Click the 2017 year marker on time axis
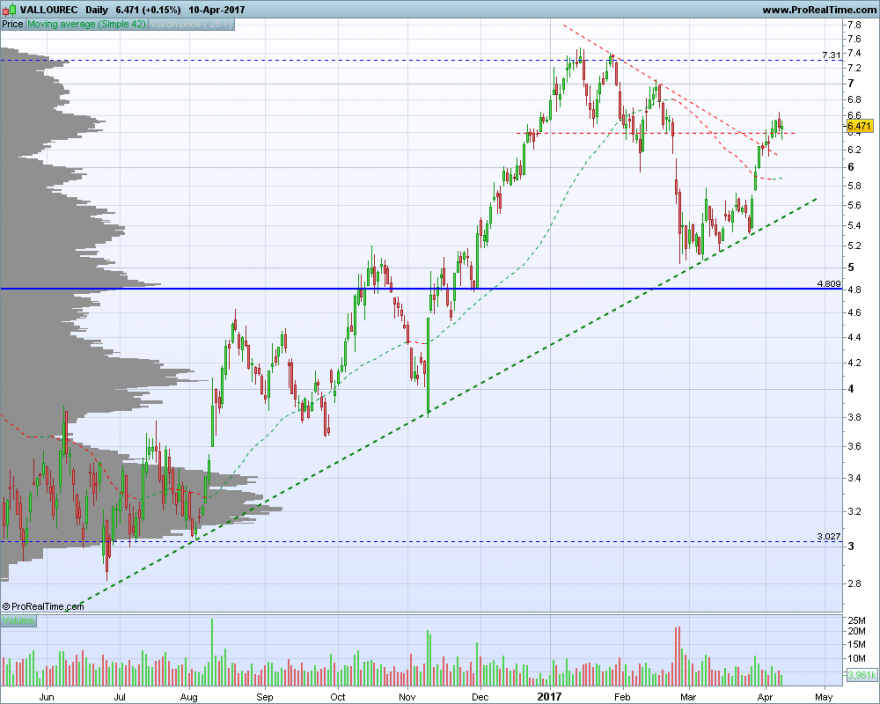Image resolution: width=880 pixels, height=704 pixels. [549, 697]
